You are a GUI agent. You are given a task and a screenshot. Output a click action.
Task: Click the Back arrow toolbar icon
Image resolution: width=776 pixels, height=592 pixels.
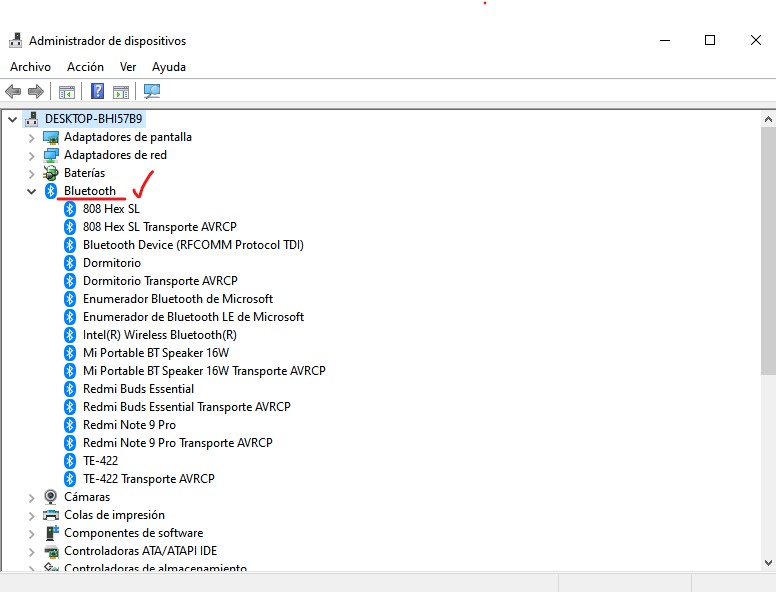pyautogui.click(x=13, y=92)
